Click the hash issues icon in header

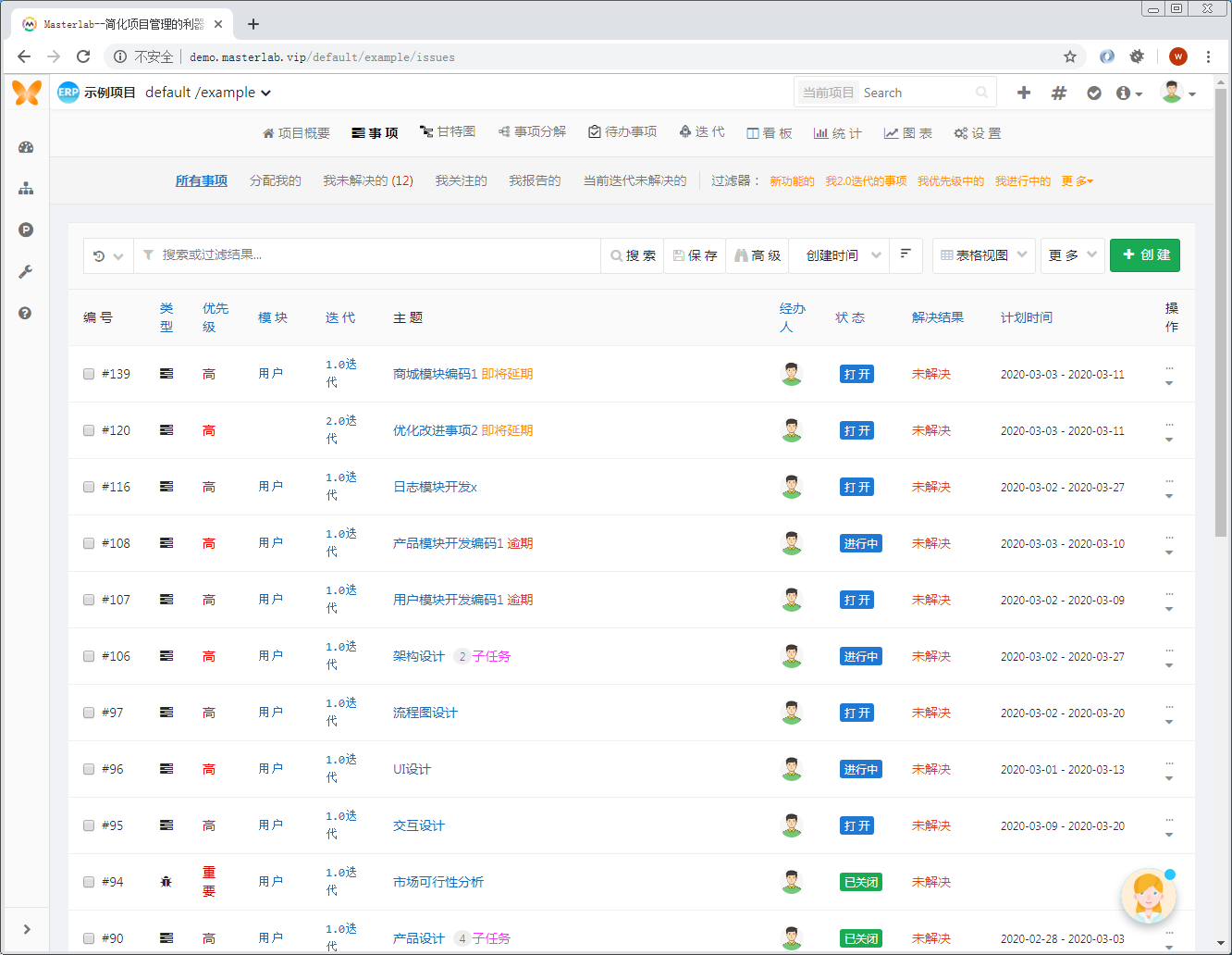(1059, 93)
